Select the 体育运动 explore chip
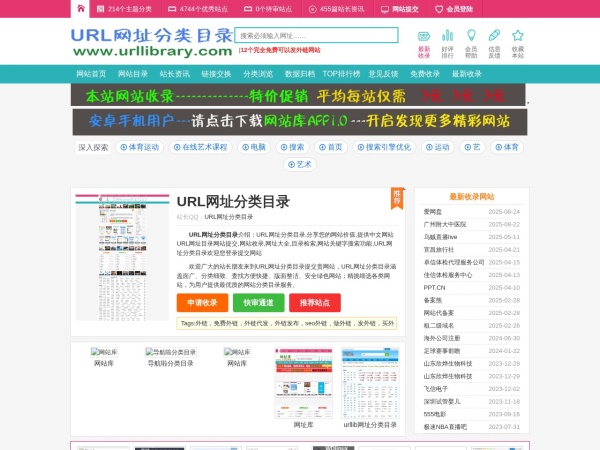 [140, 147]
